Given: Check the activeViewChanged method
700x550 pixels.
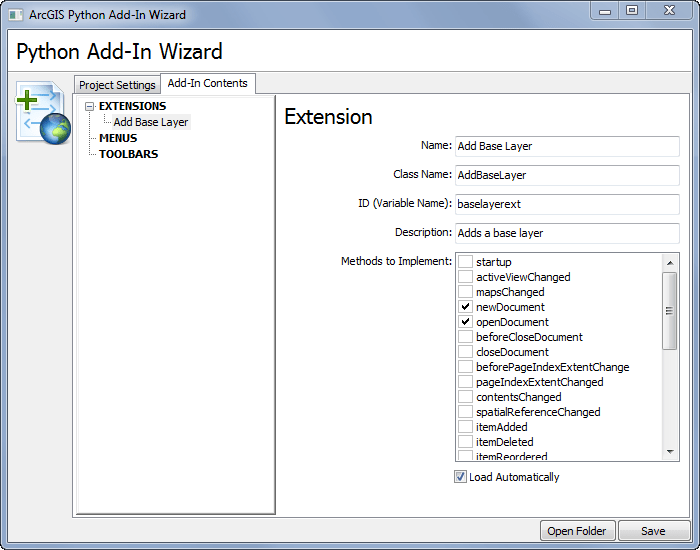Looking at the screenshot, I should pyautogui.click(x=465, y=277).
